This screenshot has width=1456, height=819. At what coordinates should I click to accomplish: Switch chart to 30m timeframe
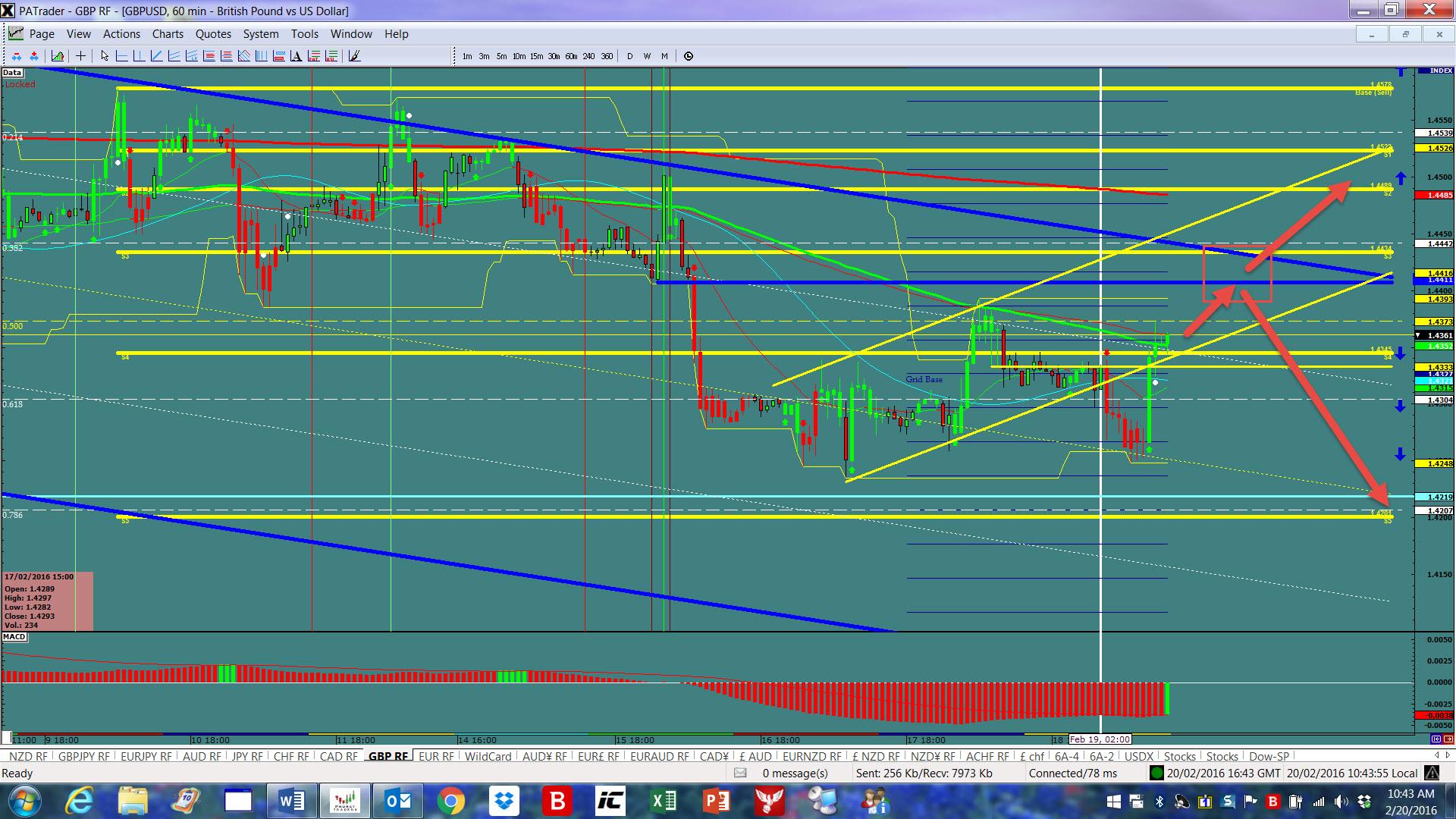tap(554, 56)
